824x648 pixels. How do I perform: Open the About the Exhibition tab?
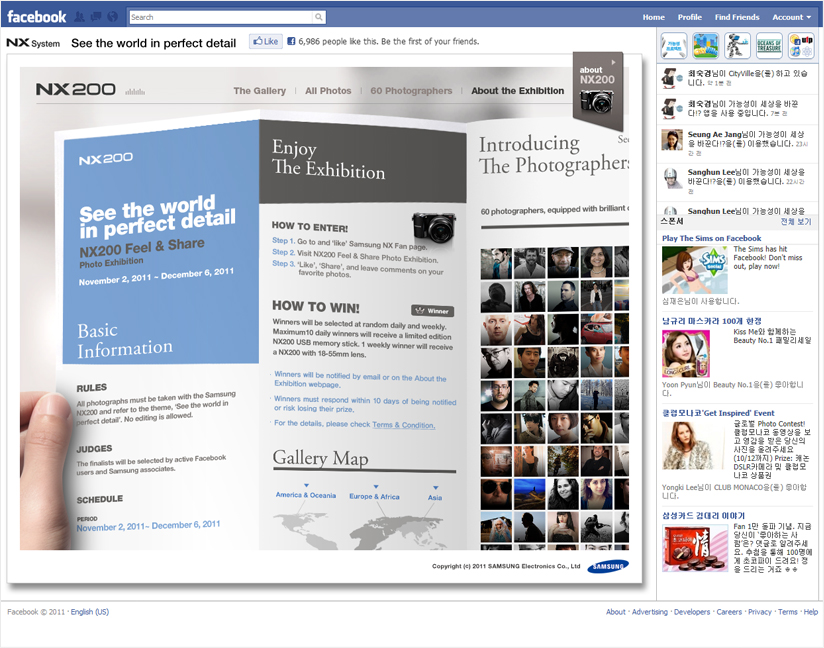(518, 91)
